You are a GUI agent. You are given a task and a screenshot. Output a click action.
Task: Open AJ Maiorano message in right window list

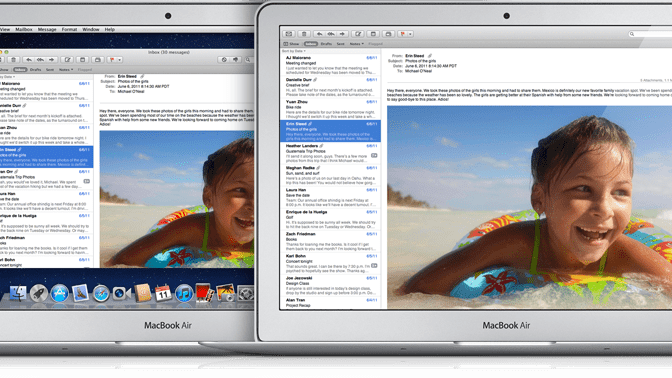tap(330, 65)
